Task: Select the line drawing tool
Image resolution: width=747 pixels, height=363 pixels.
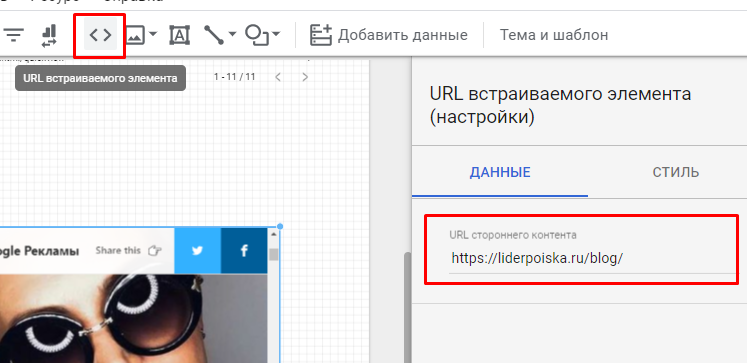Action: [214, 35]
